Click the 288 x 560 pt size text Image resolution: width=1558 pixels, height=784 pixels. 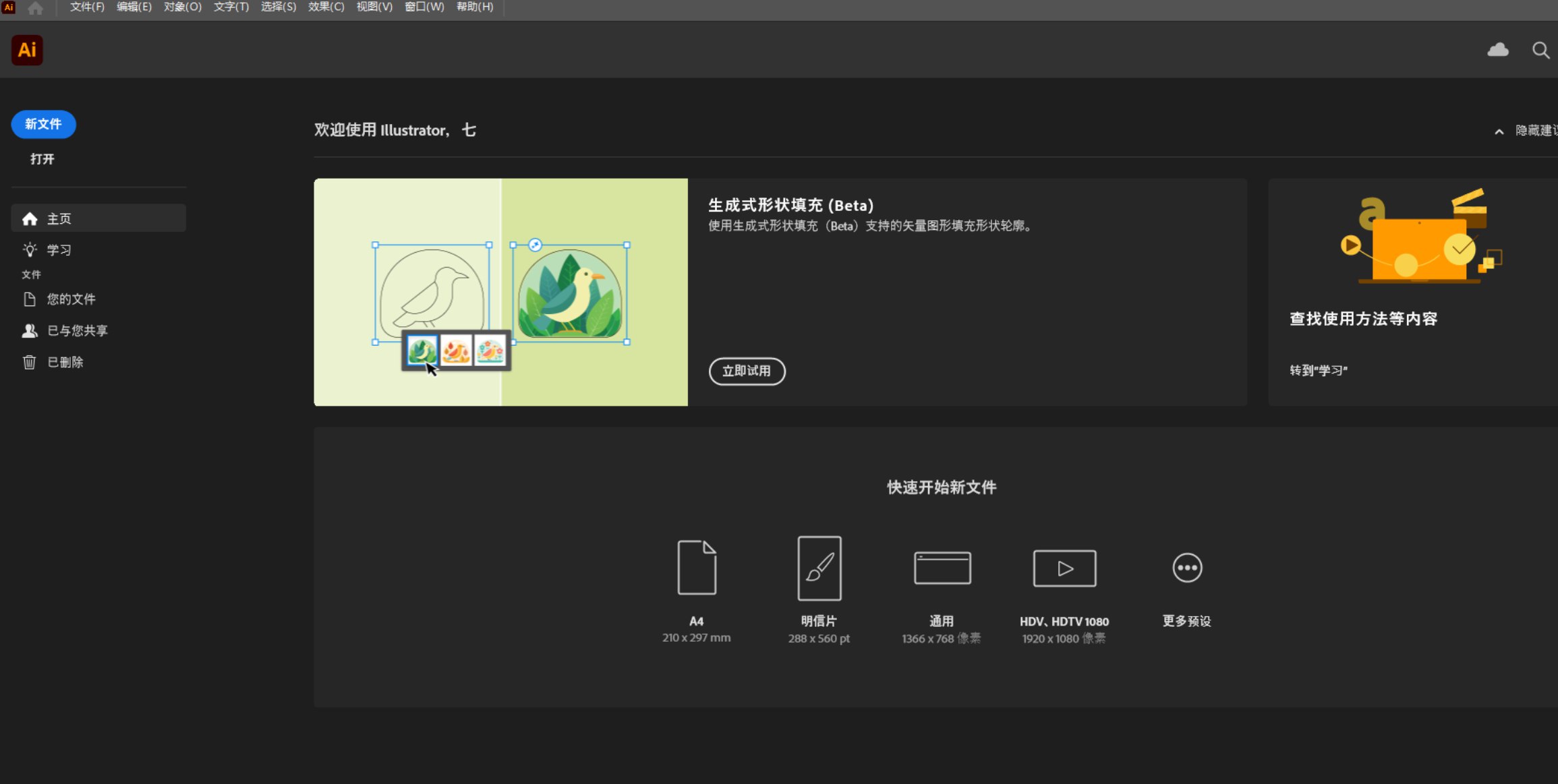[819, 638]
